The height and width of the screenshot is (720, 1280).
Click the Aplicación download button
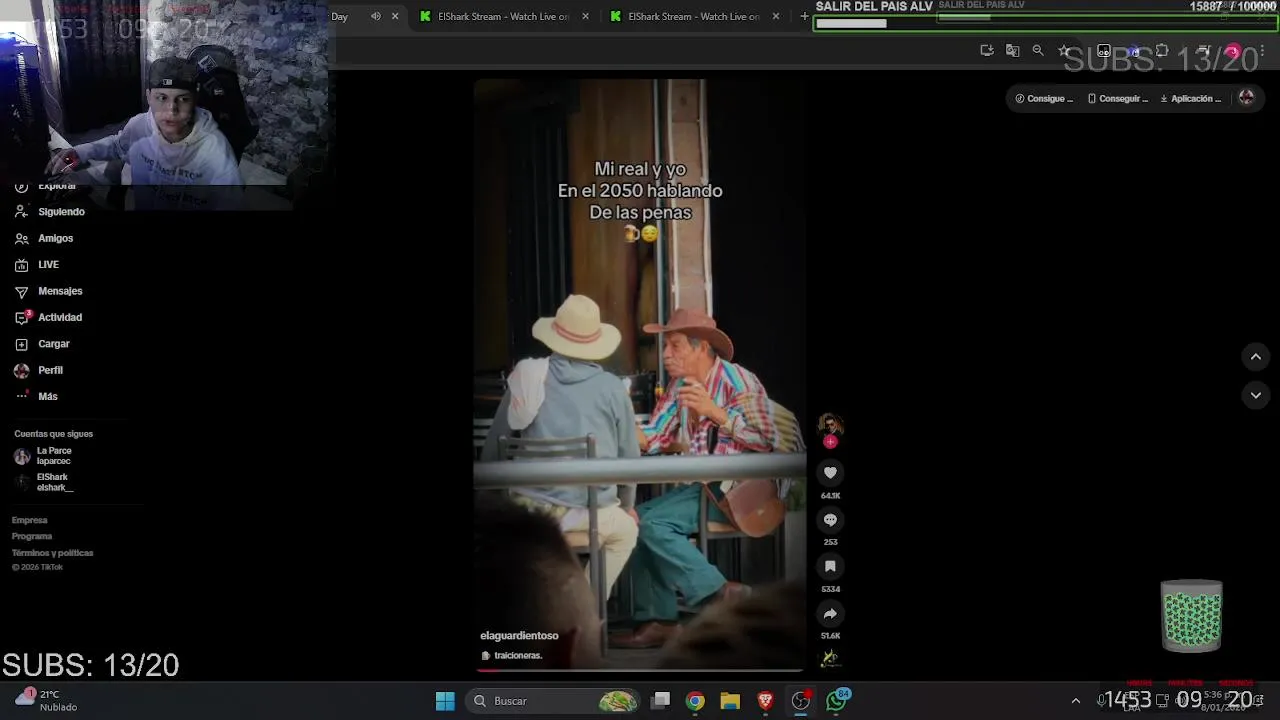tap(1191, 99)
